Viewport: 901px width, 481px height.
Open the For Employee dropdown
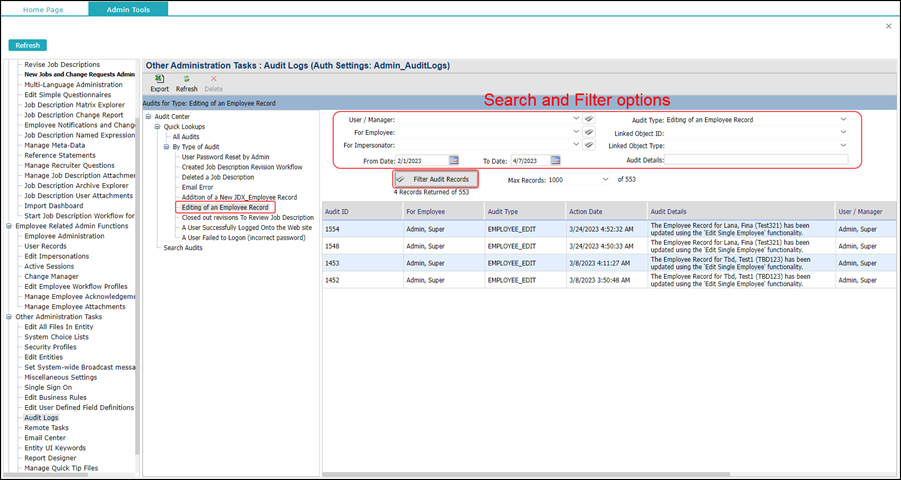[576, 132]
